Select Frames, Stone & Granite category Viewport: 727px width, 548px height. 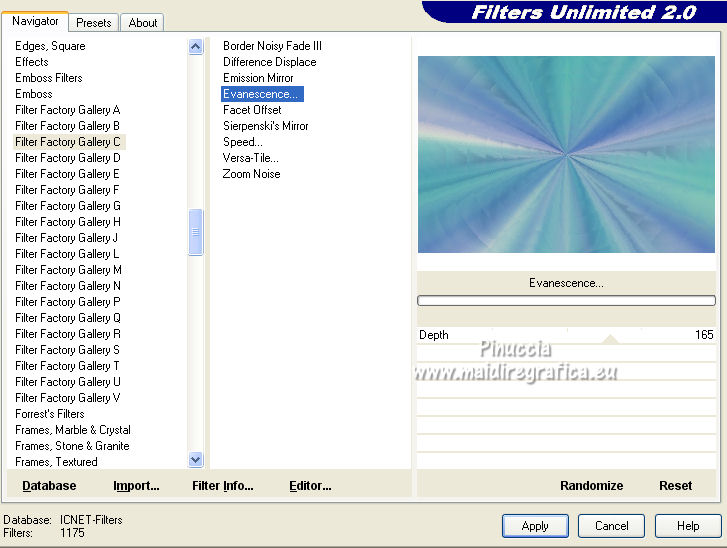click(x=72, y=446)
